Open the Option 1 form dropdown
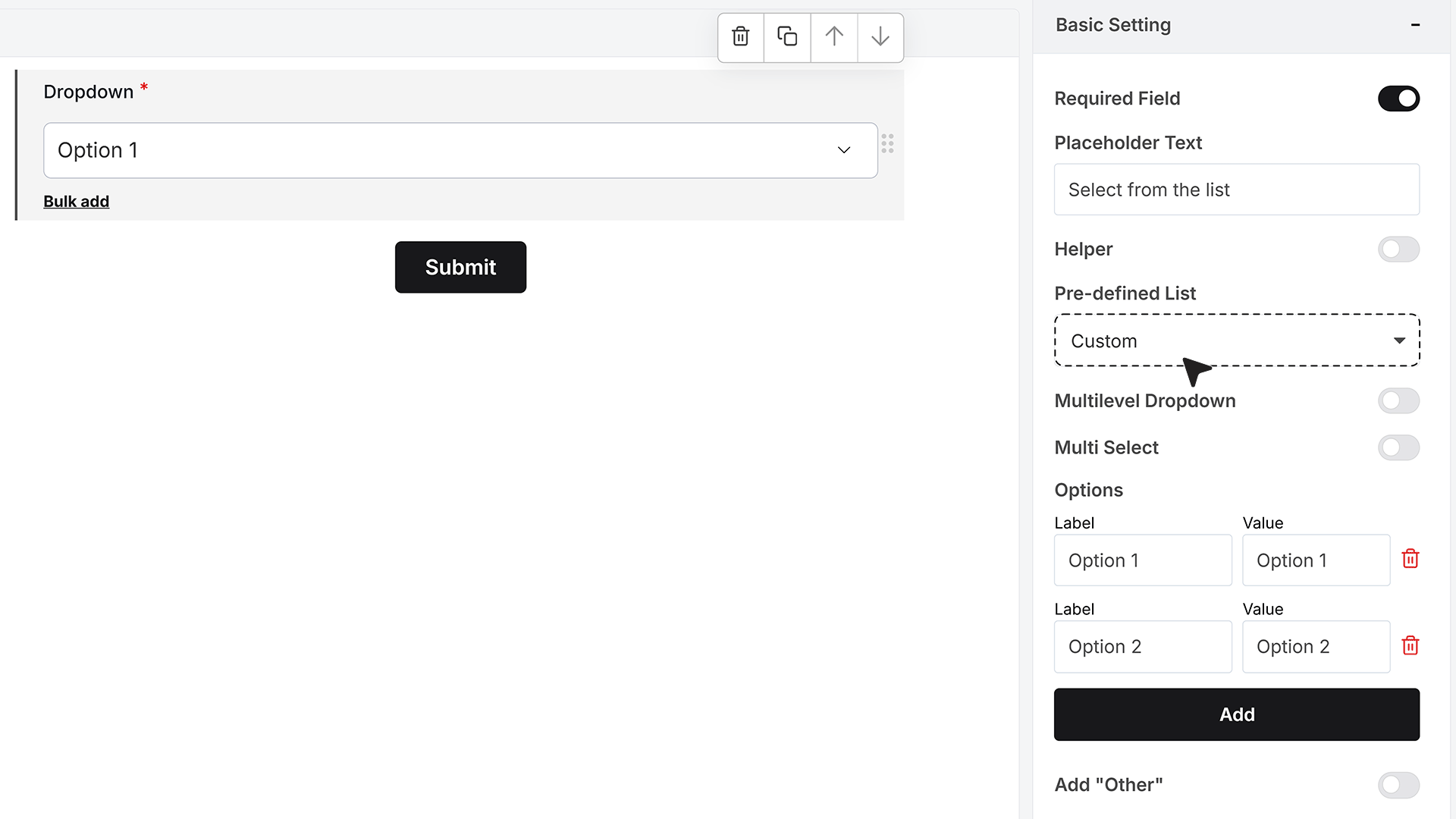 pyautogui.click(x=460, y=150)
